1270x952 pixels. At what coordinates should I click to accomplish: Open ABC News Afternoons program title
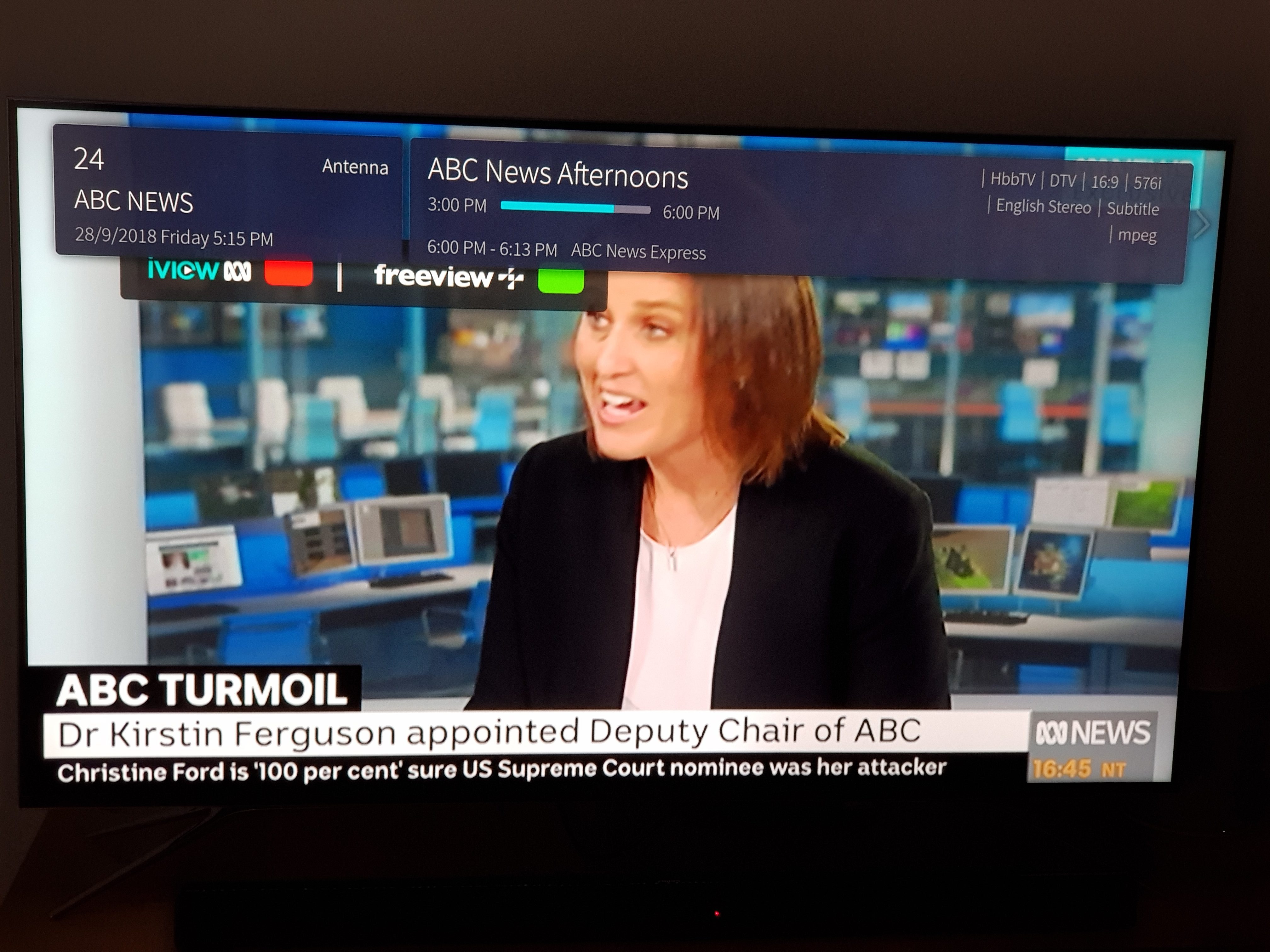(558, 174)
